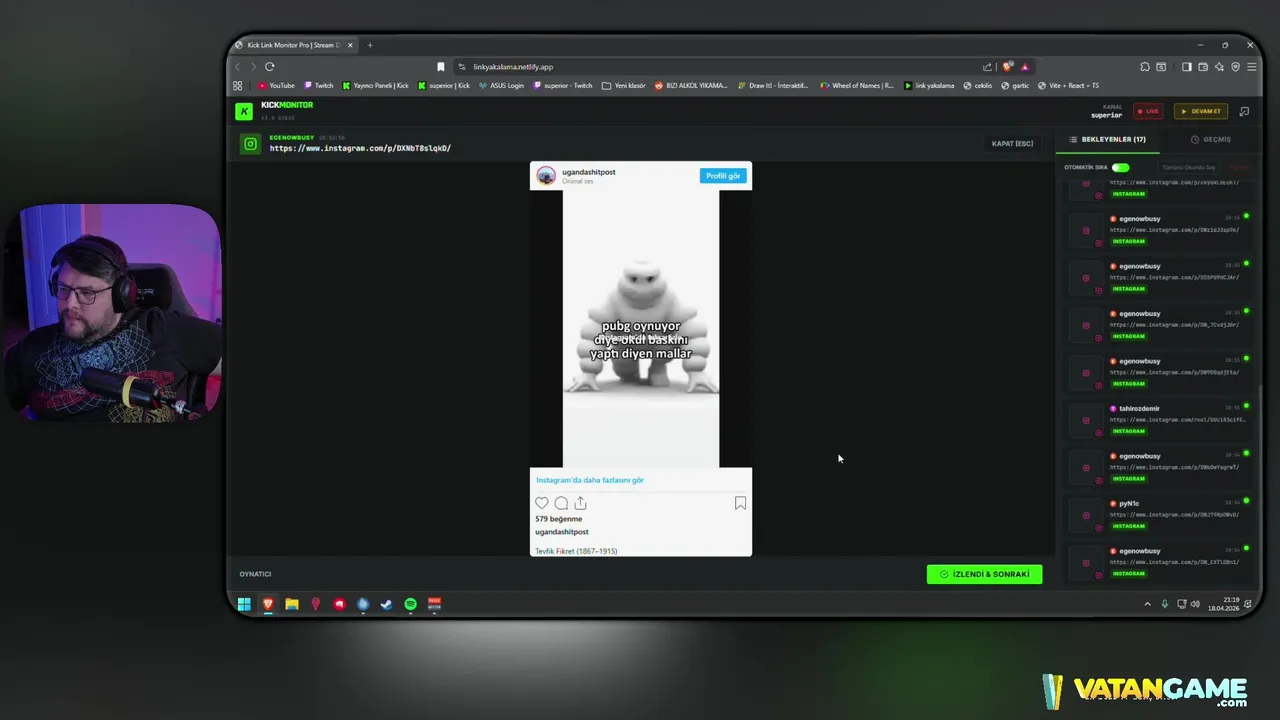Click the microphone icon in system tray
Viewport: 1280px width, 720px height.
[x=1164, y=604]
